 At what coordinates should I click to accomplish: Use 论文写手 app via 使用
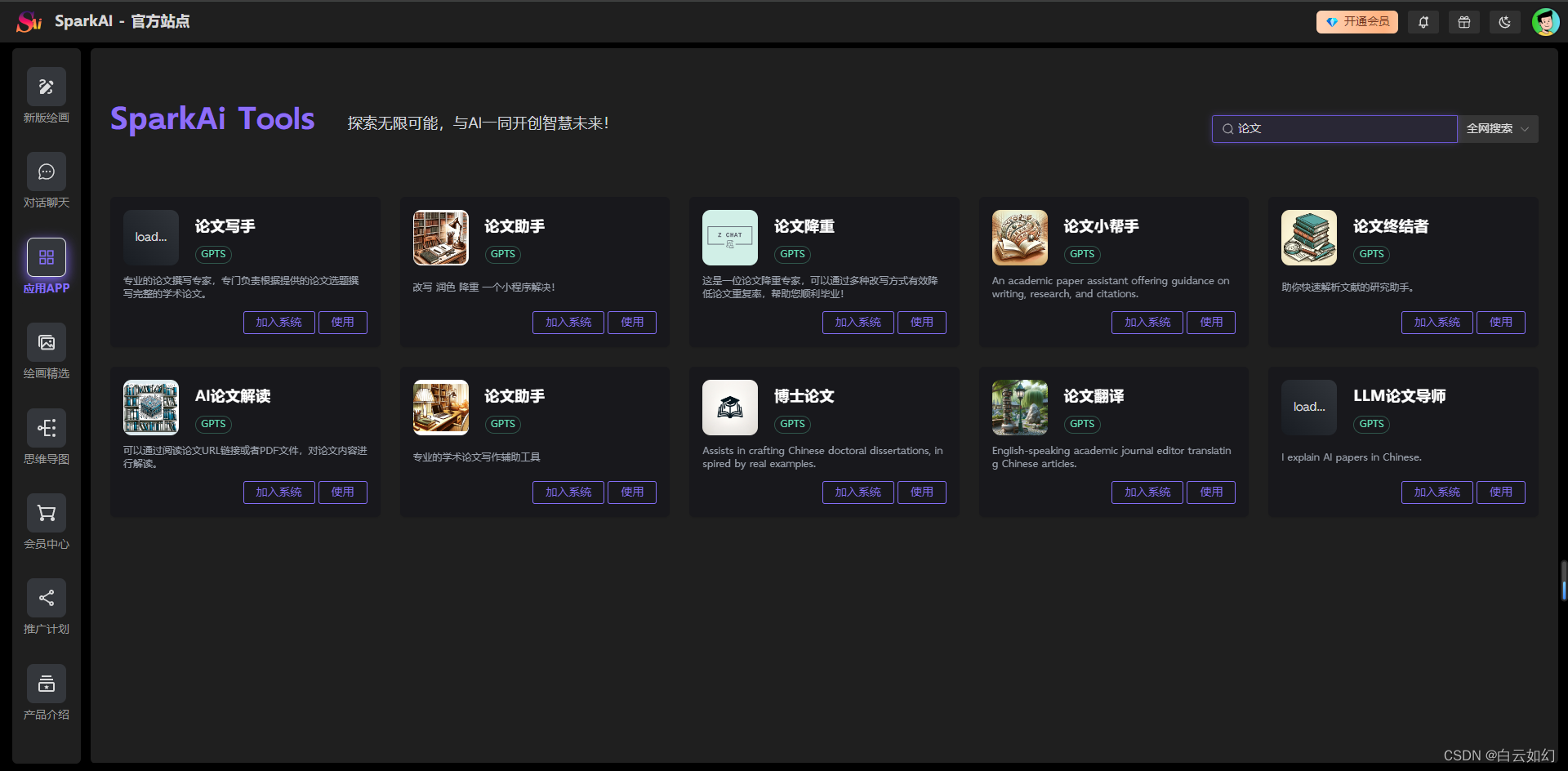tap(343, 323)
